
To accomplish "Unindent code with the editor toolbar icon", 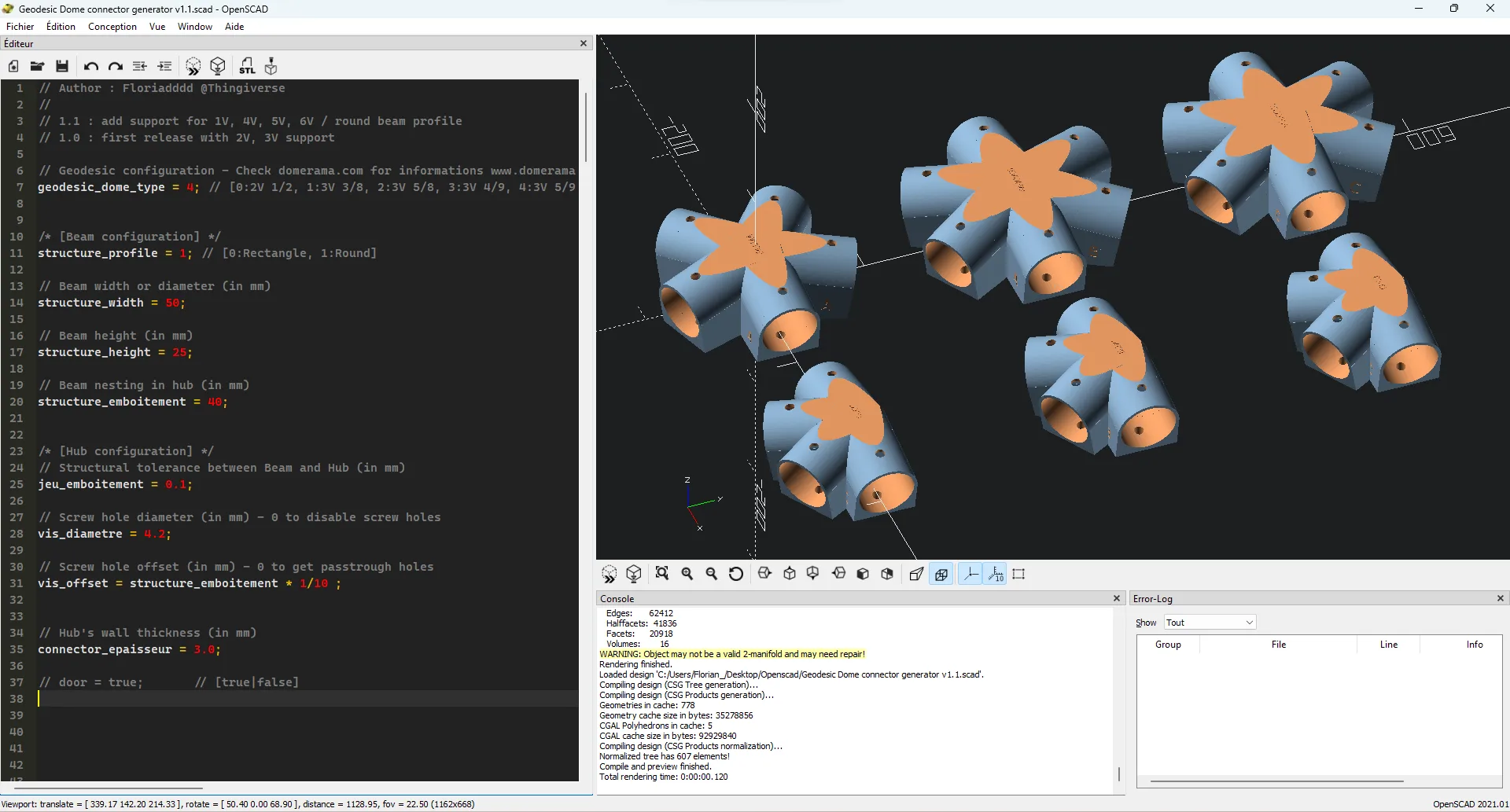I will coord(140,66).
